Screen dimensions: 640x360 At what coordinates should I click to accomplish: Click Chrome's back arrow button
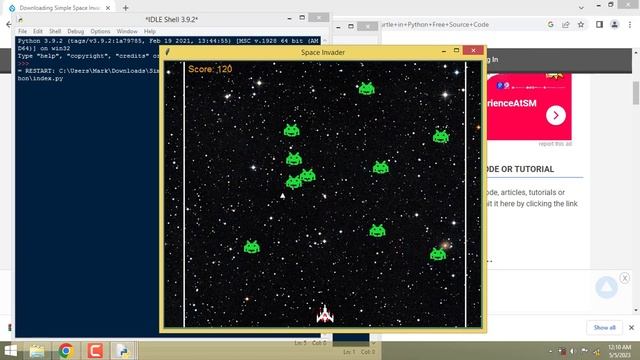pos(9,24)
